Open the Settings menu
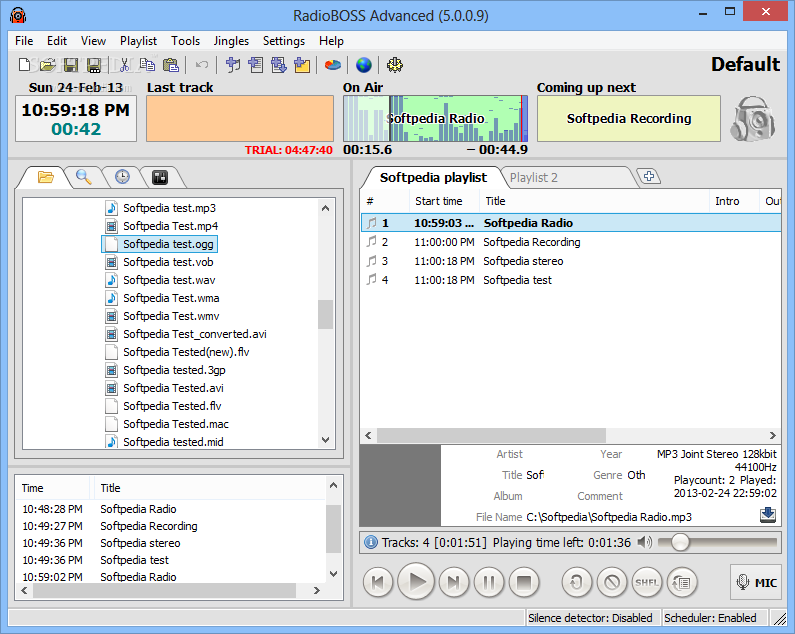This screenshot has height=634, width=795. point(284,41)
